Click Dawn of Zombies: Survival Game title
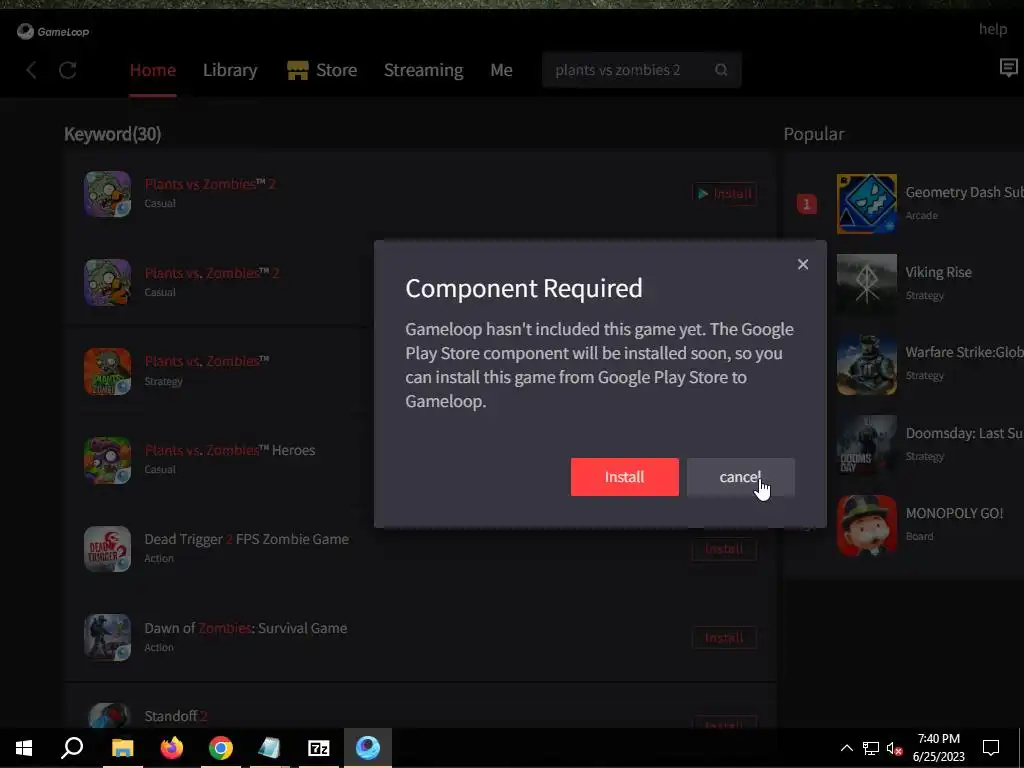The image size is (1024, 768). (246, 628)
